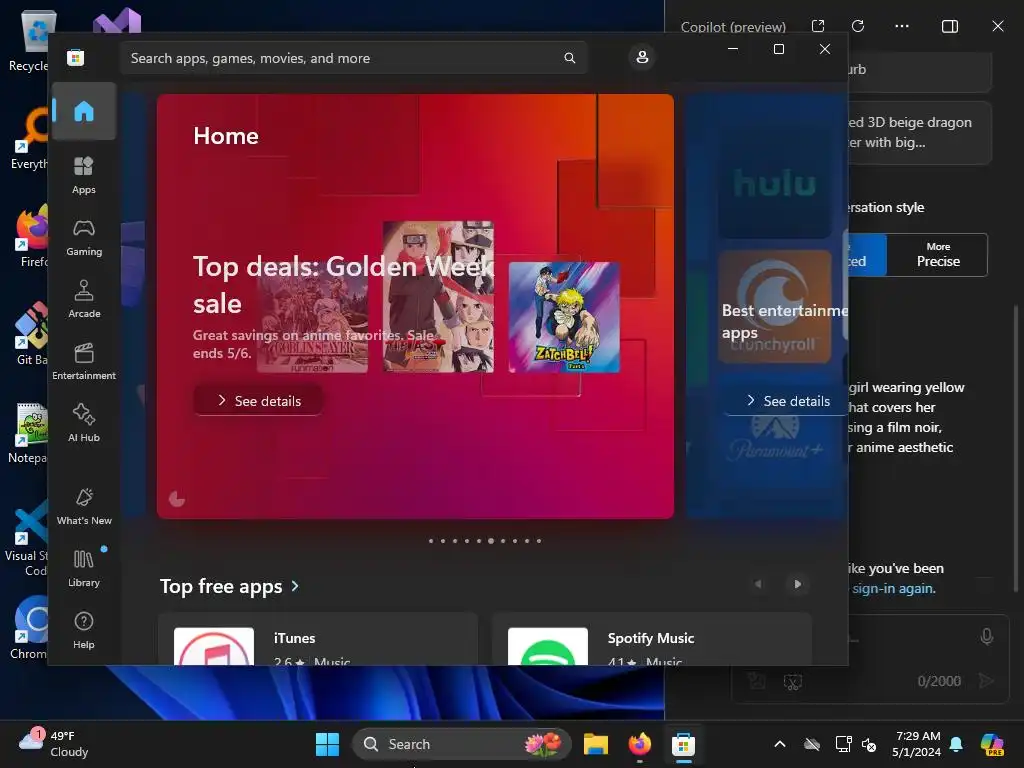
Task: Click Copilot Preview icon on taskbar
Action: (992, 744)
